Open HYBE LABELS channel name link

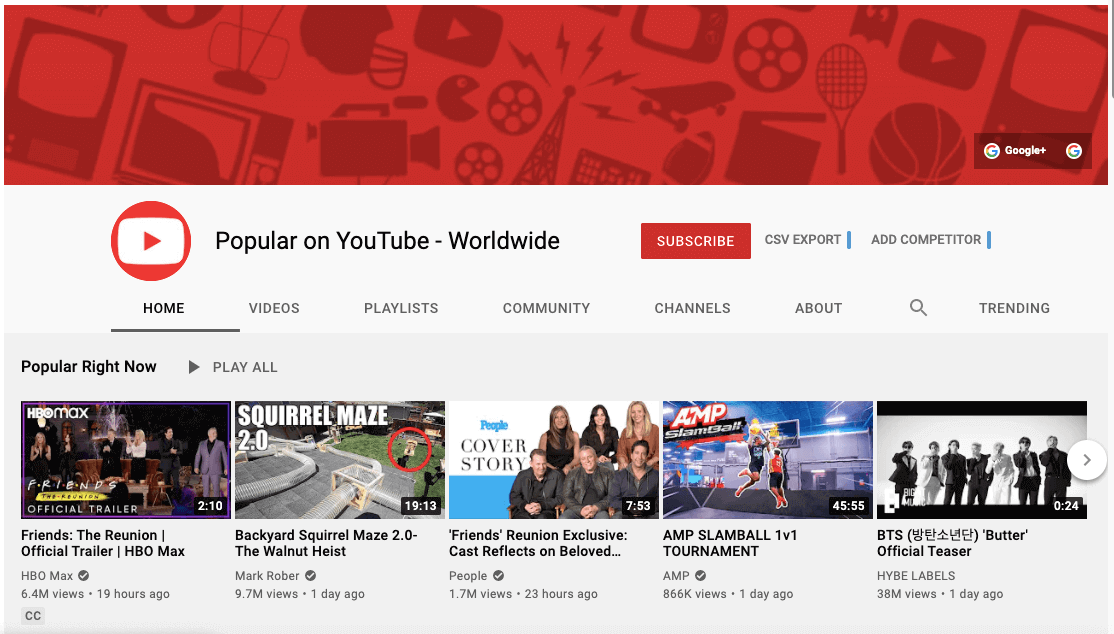click(916, 576)
